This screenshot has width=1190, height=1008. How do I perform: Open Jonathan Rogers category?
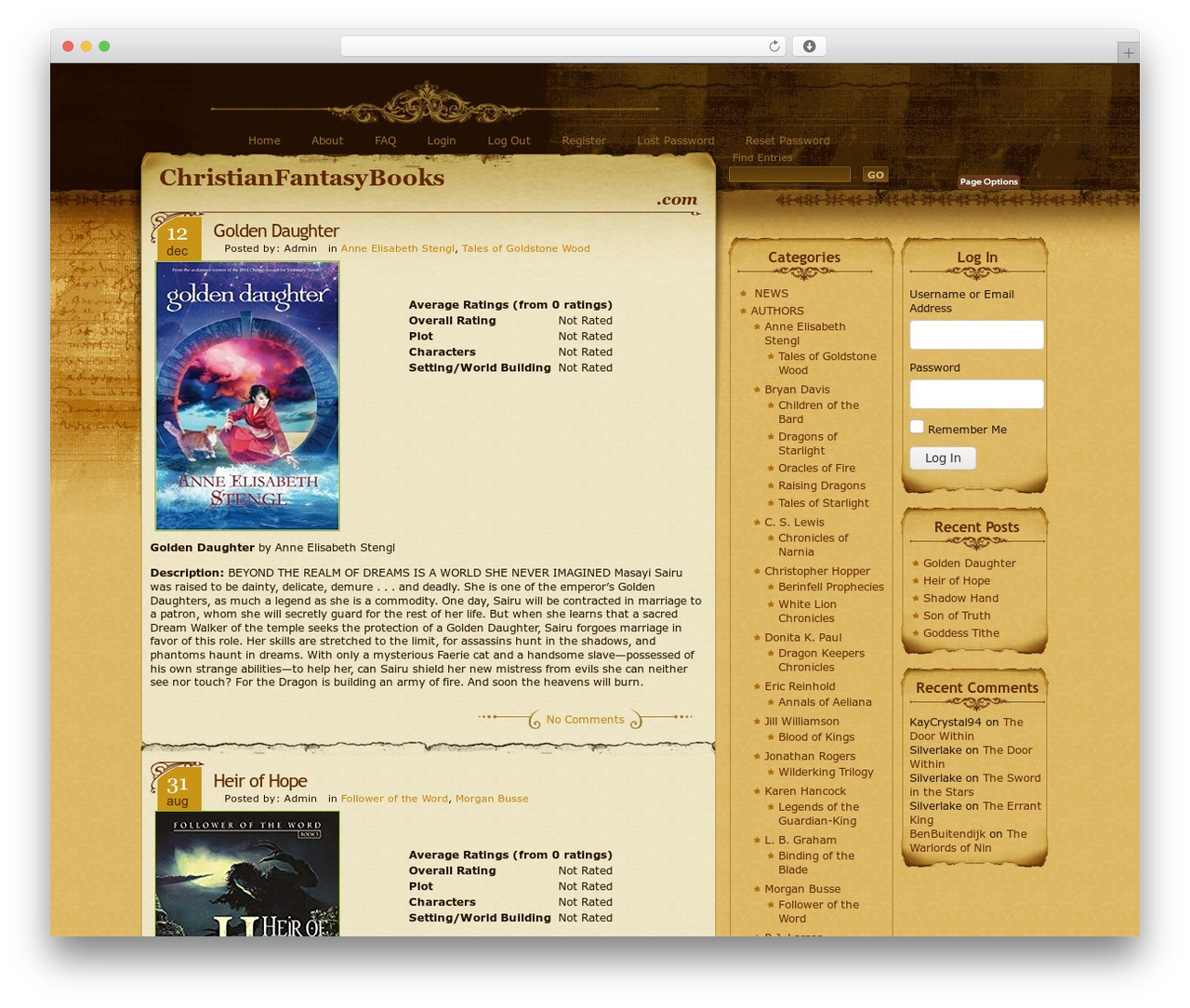pos(810,756)
